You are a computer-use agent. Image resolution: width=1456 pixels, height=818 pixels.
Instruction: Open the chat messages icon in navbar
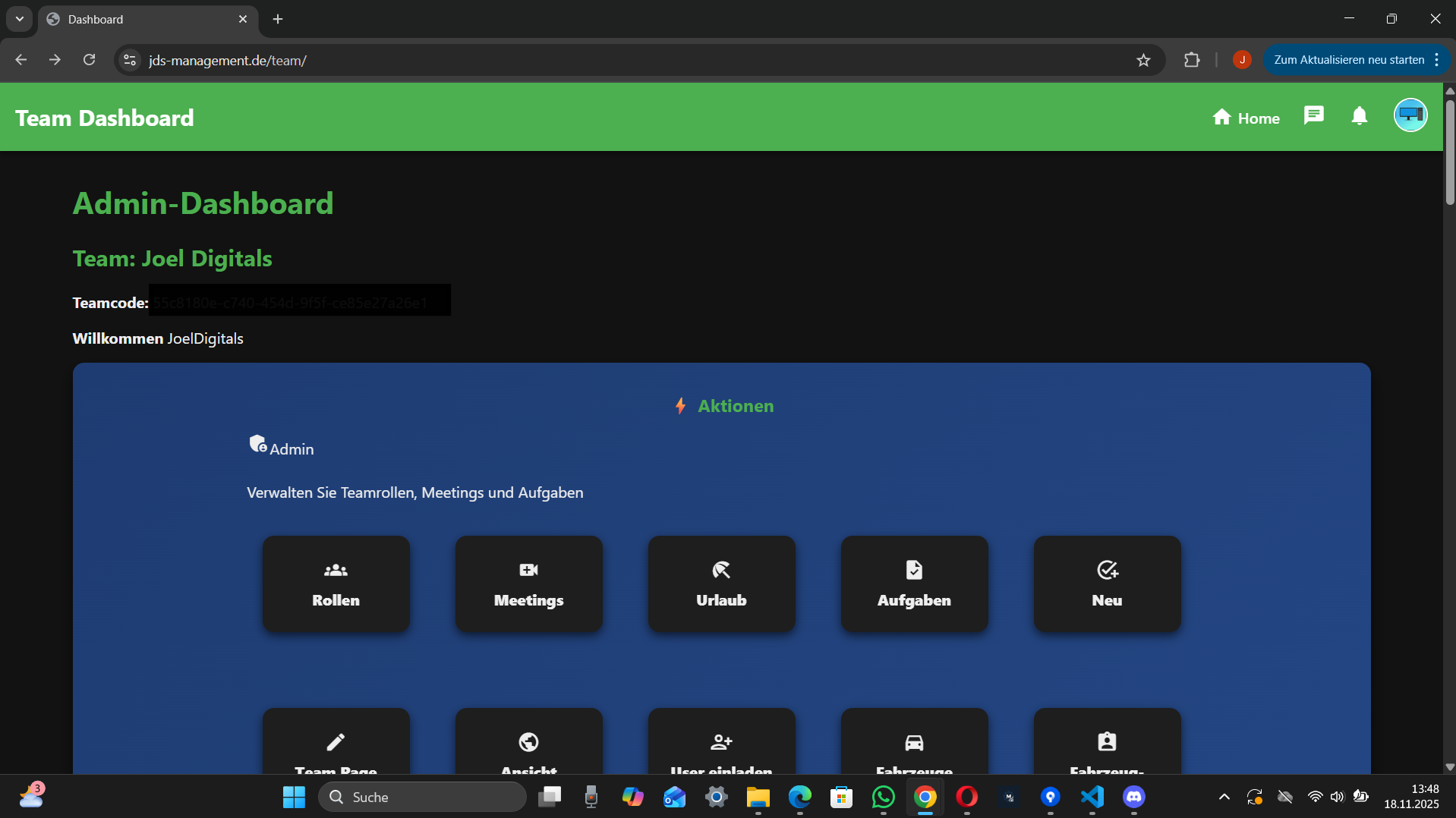(x=1313, y=115)
